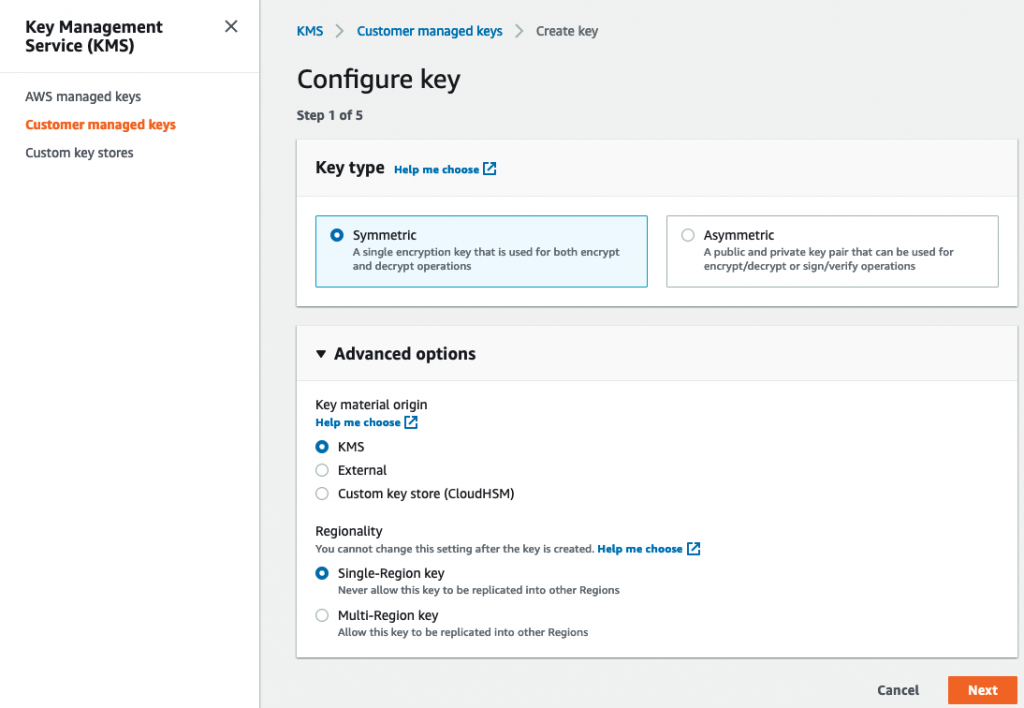Close the KMS navigation sidebar
The height and width of the screenshot is (708, 1024).
[231, 27]
